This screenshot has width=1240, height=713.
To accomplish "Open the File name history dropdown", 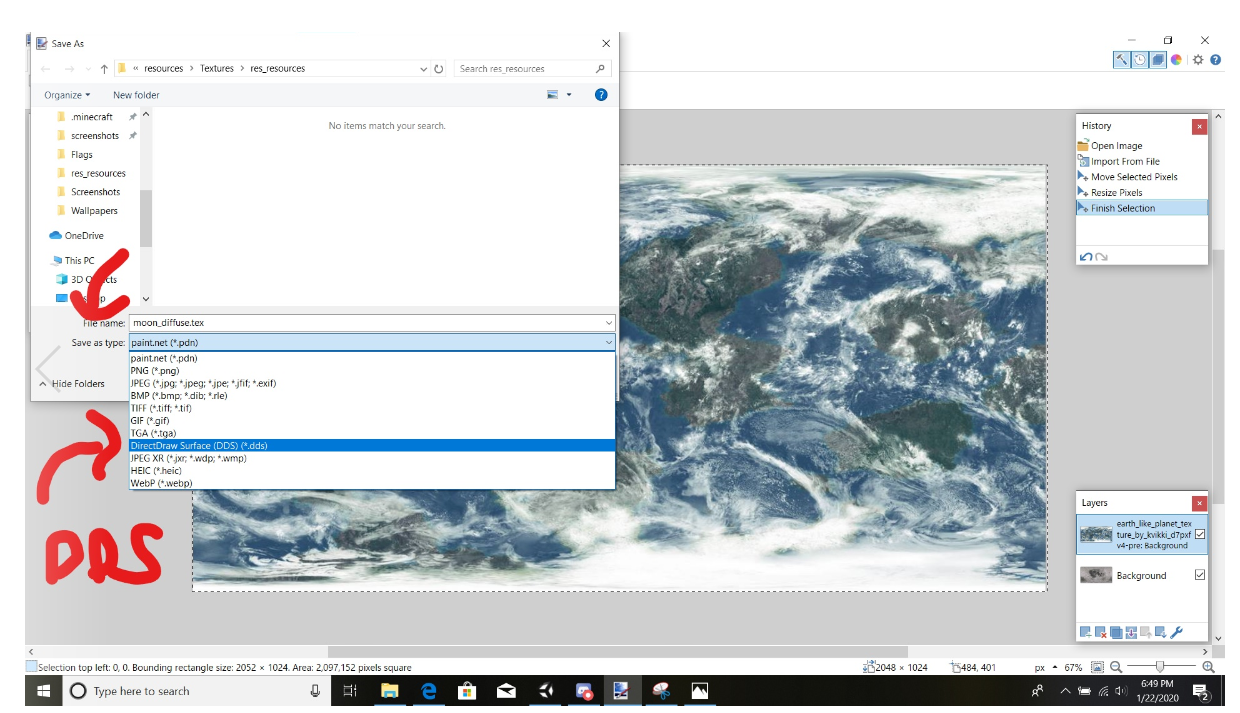I will [x=608, y=323].
